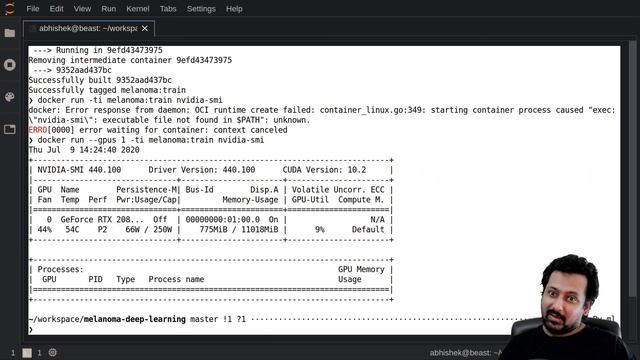Image resolution: width=640 pixels, height=360 pixels.
Task: Click '66W / 250W' power usage value
Action: pyautogui.click(x=149, y=229)
